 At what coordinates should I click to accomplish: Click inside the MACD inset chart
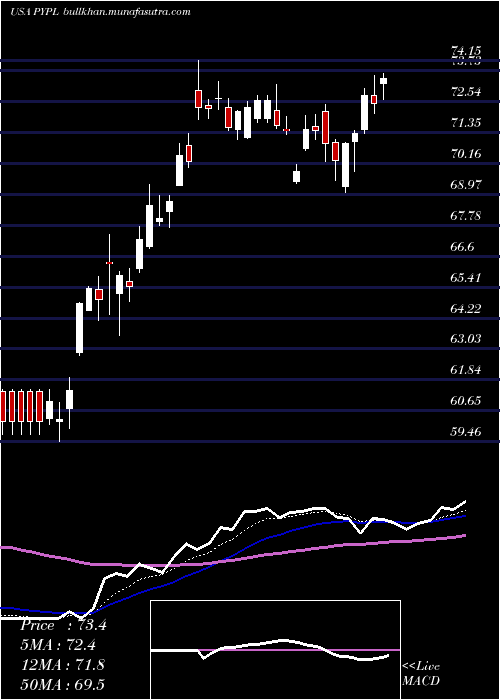(275, 650)
